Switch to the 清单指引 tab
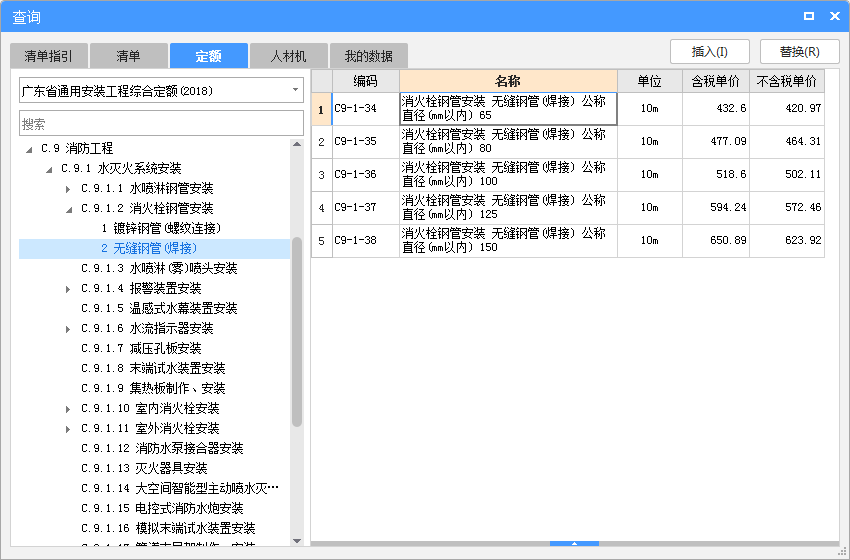 point(49,56)
